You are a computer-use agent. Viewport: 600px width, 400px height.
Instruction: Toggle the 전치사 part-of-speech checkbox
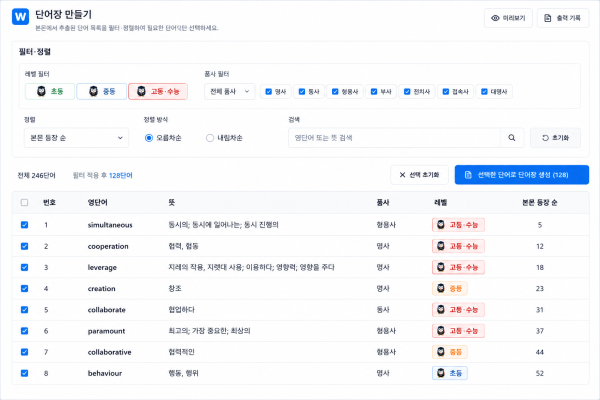[x=407, y=91]
